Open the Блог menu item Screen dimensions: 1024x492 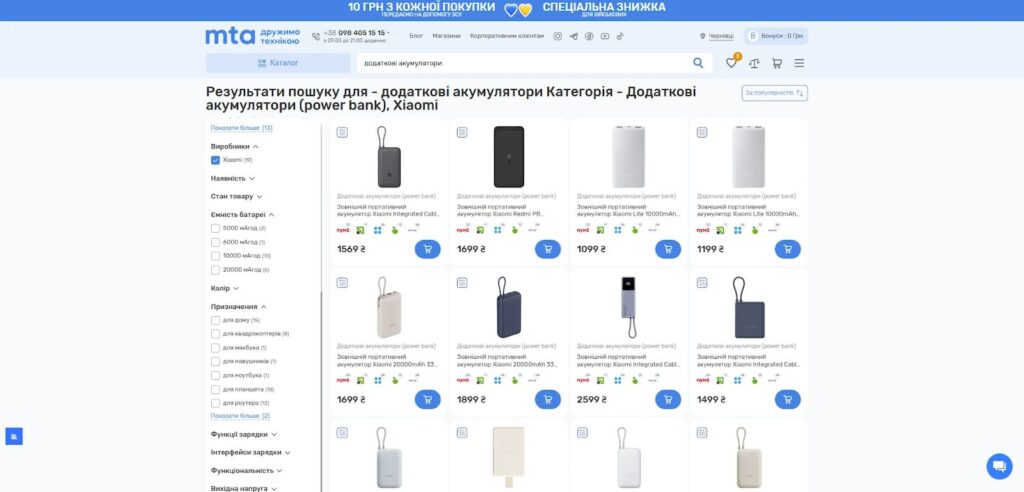pos(416,36)
